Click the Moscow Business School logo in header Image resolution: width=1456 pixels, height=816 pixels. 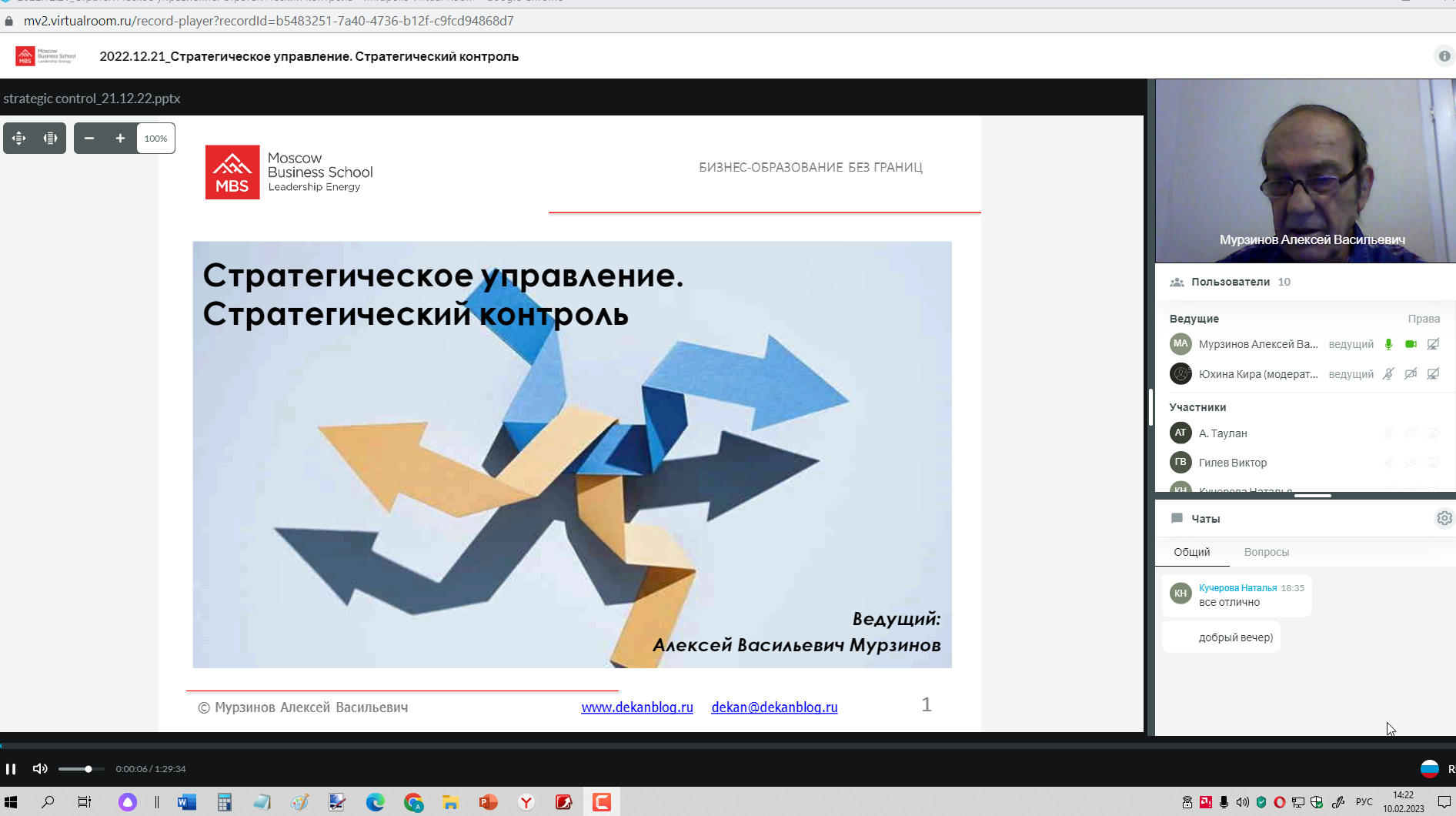[46, 56]
